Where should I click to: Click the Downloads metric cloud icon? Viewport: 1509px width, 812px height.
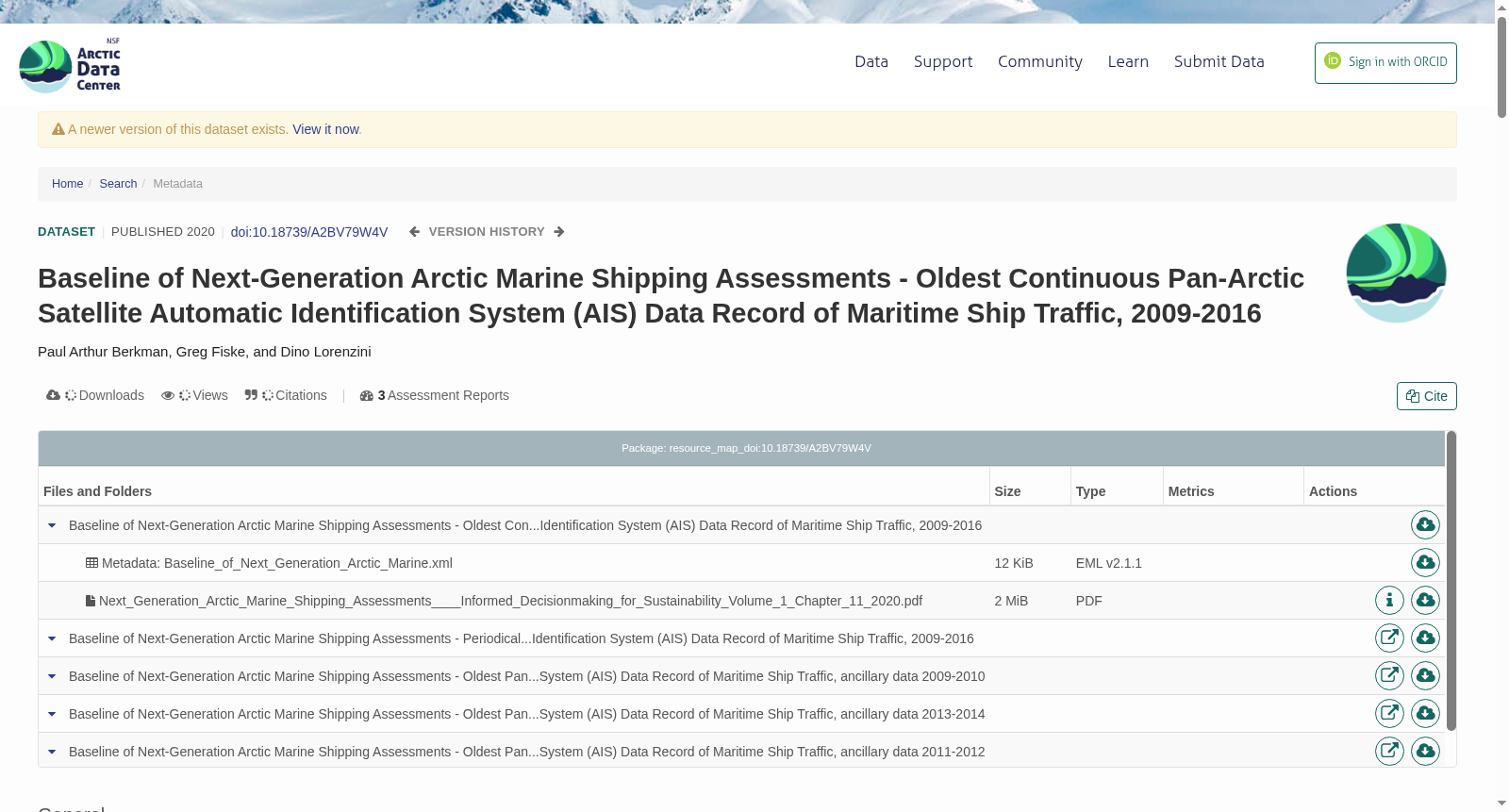coord(53,395)
